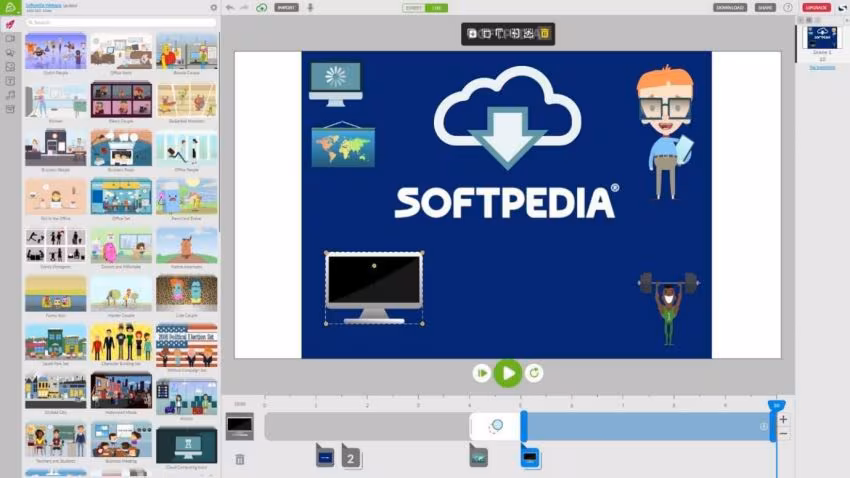Click the fourth icon in the dark object toolbar

515,34
